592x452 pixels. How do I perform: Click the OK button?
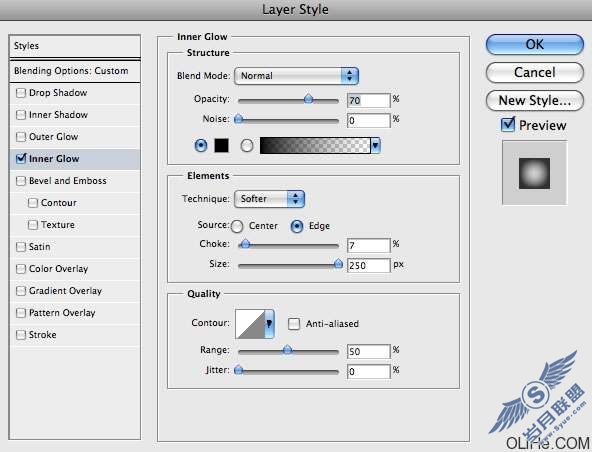[535, 45]
